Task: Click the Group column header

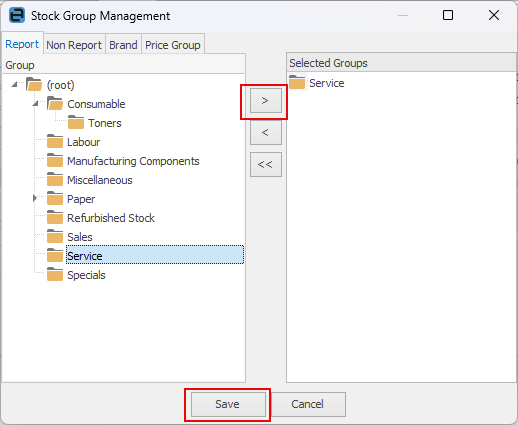Action: [x=124, y=65]
